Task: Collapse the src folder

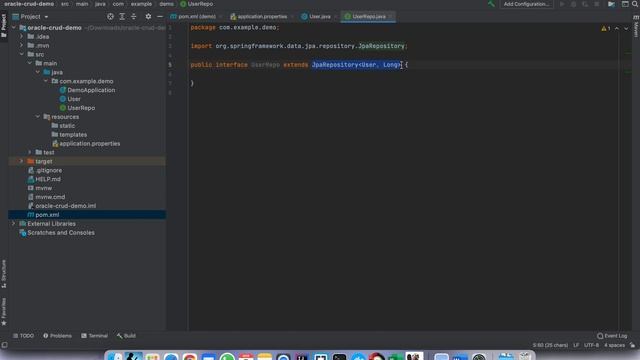Action: (x=22, y=54)
